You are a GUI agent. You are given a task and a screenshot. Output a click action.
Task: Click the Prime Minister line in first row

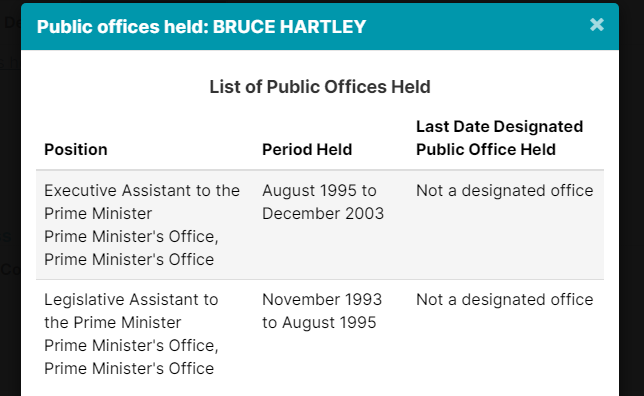point(98,214)
